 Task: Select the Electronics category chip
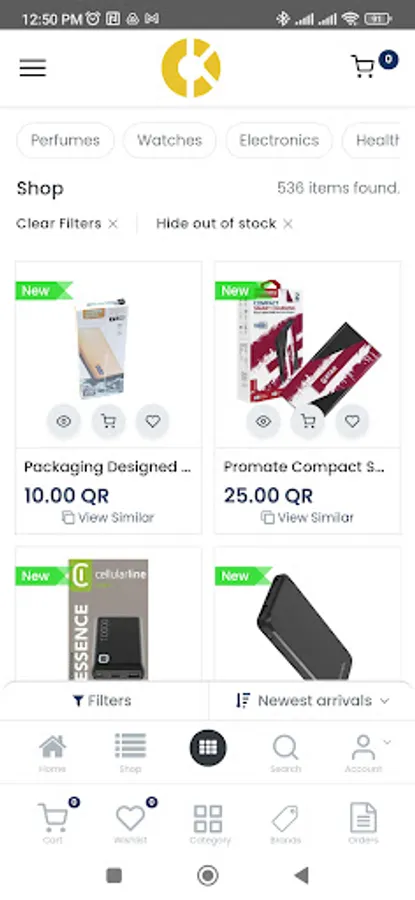(279, 141)
